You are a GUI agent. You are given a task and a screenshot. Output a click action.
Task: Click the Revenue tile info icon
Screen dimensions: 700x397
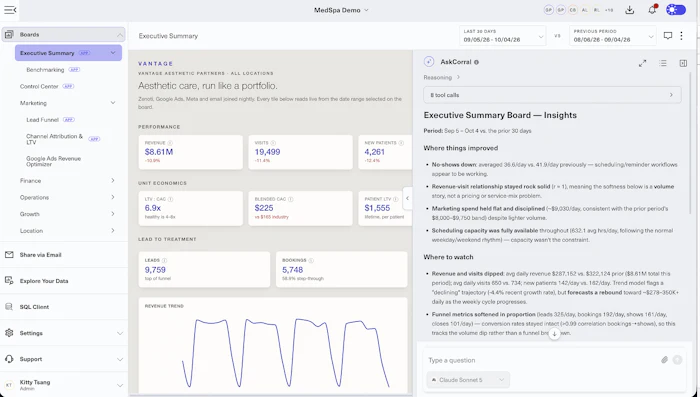170,143
